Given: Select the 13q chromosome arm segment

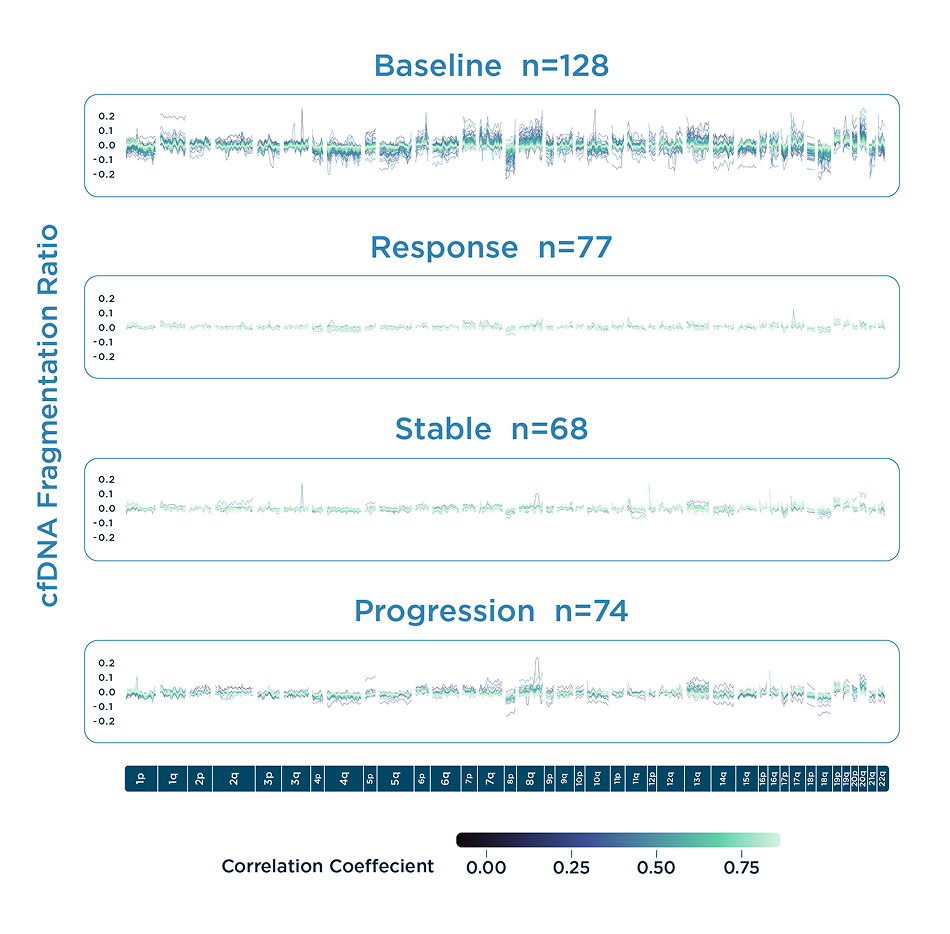Looking at the screenshot, I should (697, 779).
